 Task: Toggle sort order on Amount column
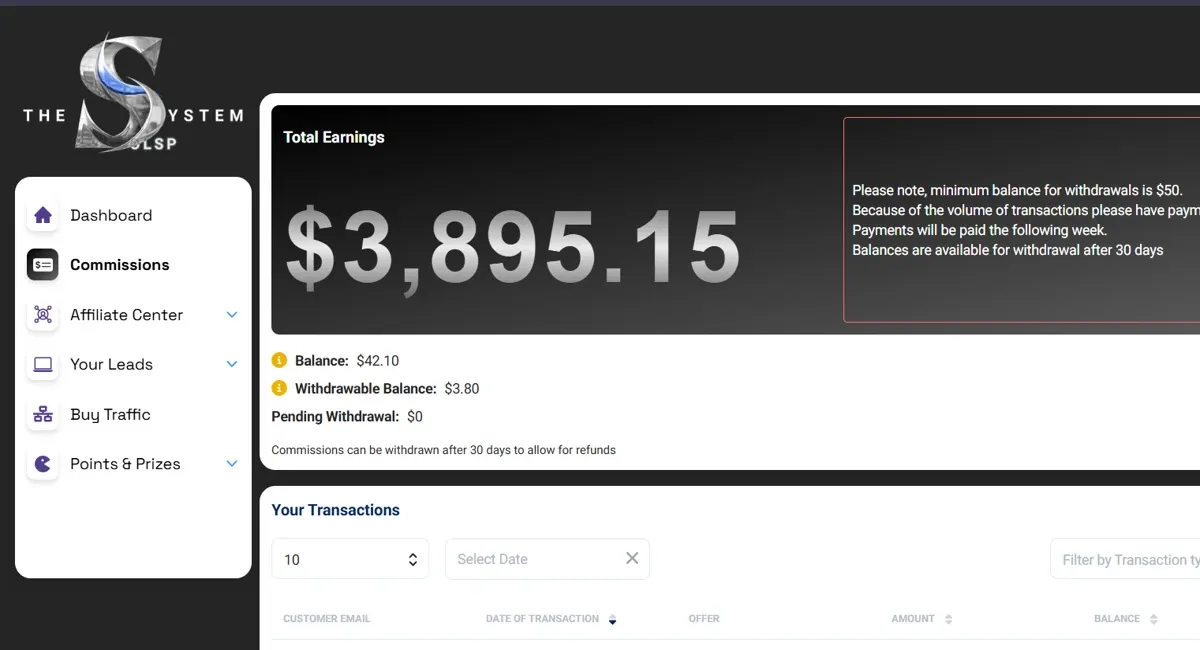(x=948, y=619)
